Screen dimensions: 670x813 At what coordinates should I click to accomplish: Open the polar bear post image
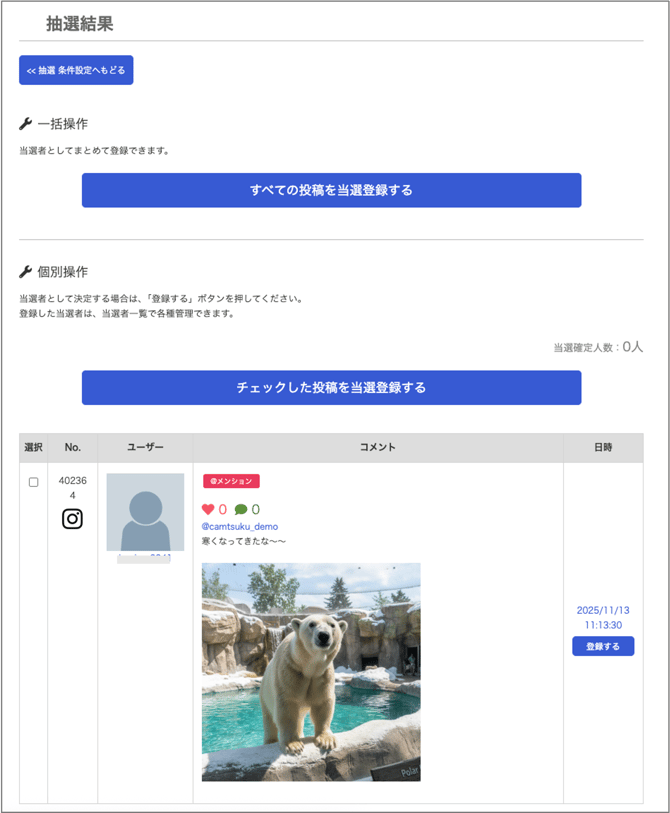pyautogui.click(x=311, y=672)
